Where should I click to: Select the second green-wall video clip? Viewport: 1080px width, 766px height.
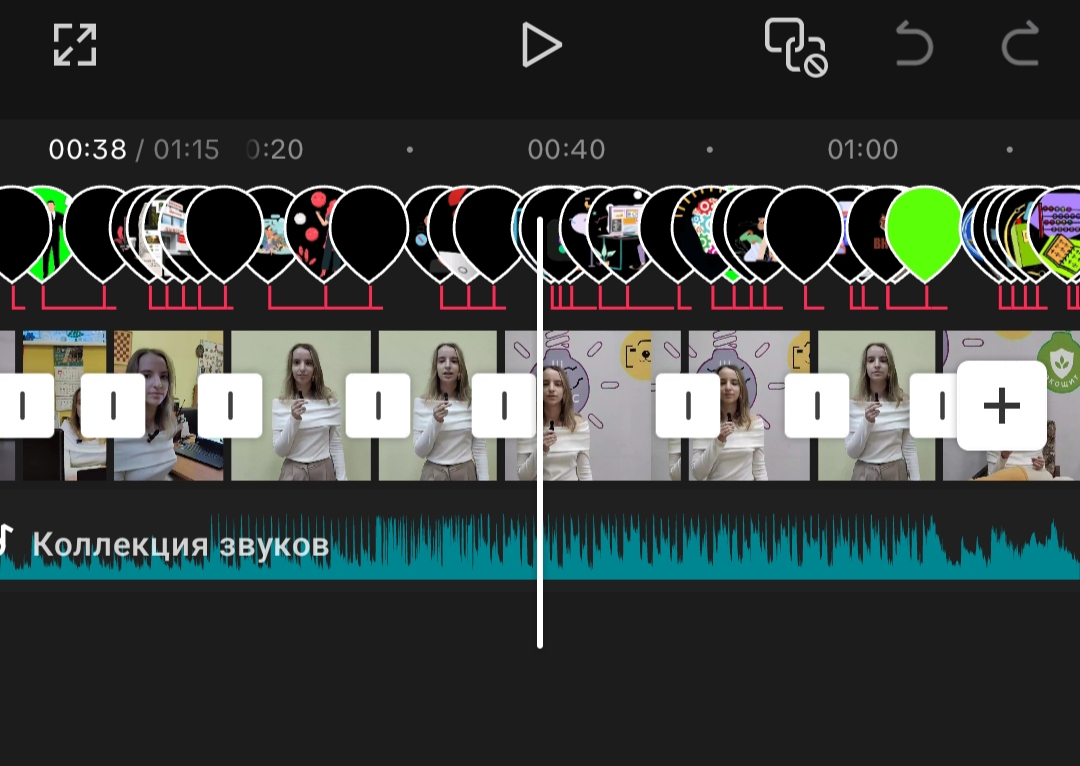point(437,406)
